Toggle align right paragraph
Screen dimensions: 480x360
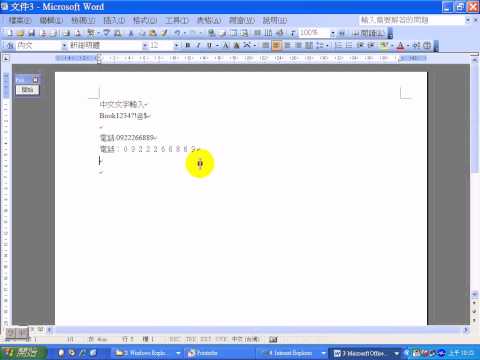point(287,45)
